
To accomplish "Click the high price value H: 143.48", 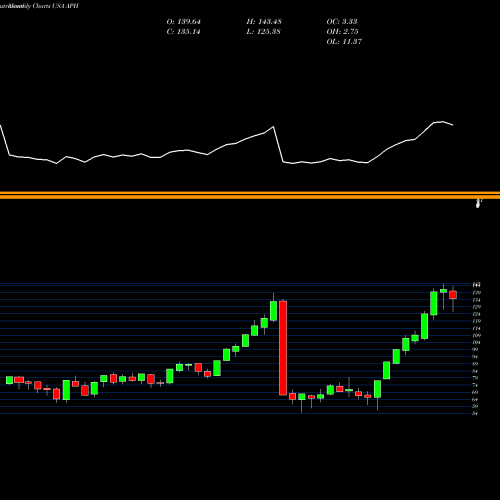I will 264,22.
